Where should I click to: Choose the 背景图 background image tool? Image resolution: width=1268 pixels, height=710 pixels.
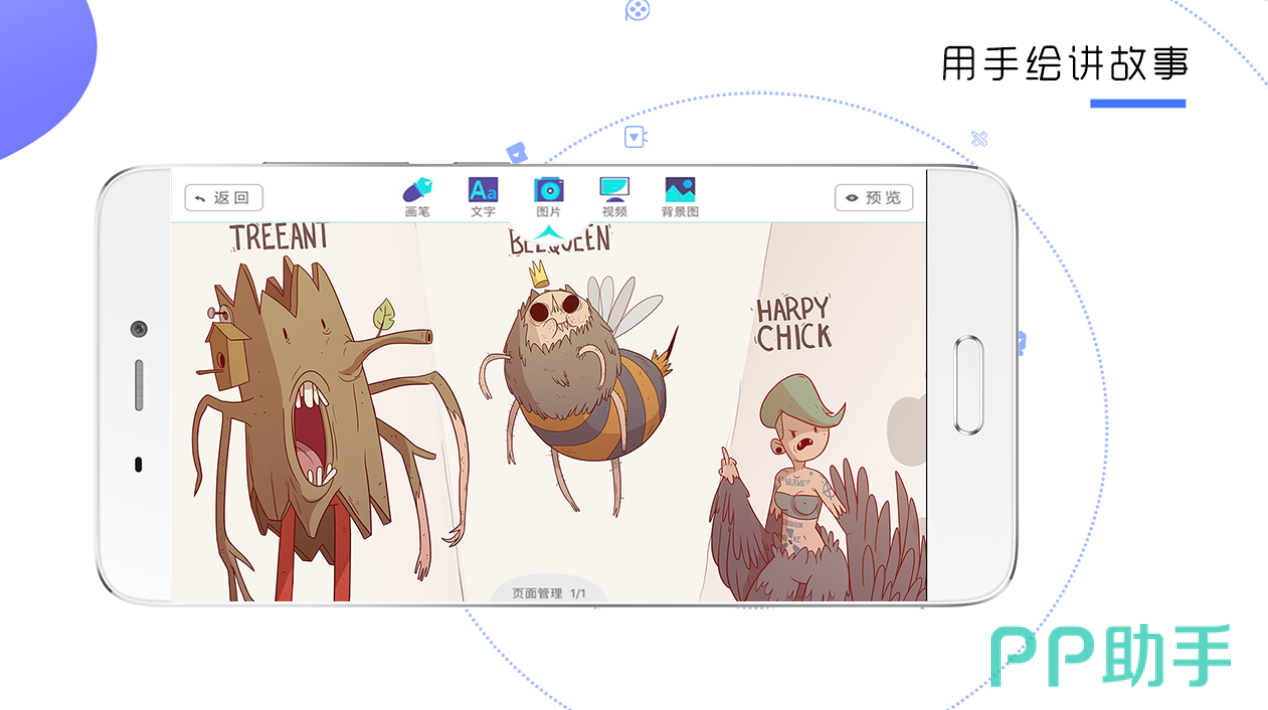[x=680, y=196]
